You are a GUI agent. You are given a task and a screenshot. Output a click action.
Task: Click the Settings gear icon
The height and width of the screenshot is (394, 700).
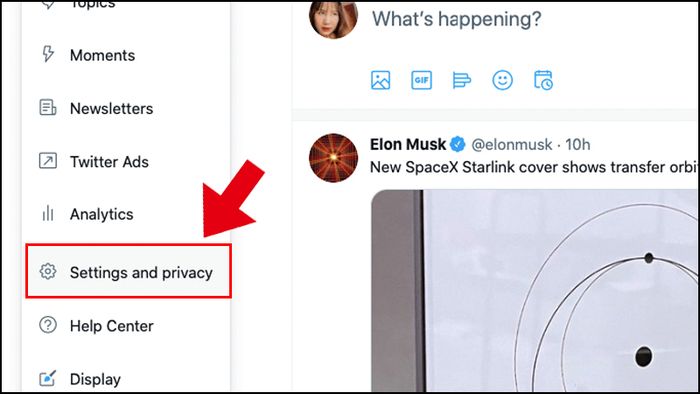[48, 271]
